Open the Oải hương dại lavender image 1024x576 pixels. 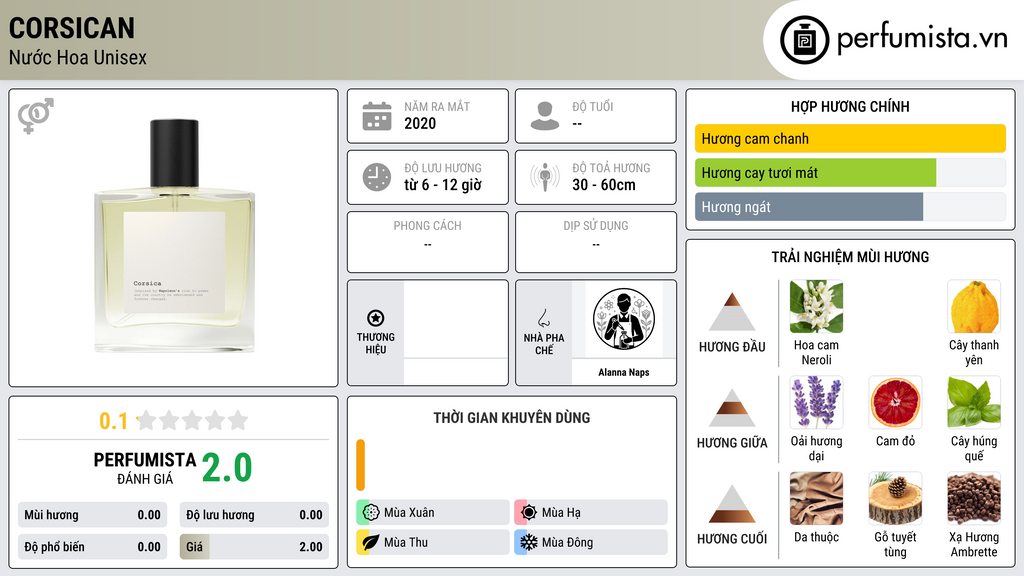coord(816,402)
